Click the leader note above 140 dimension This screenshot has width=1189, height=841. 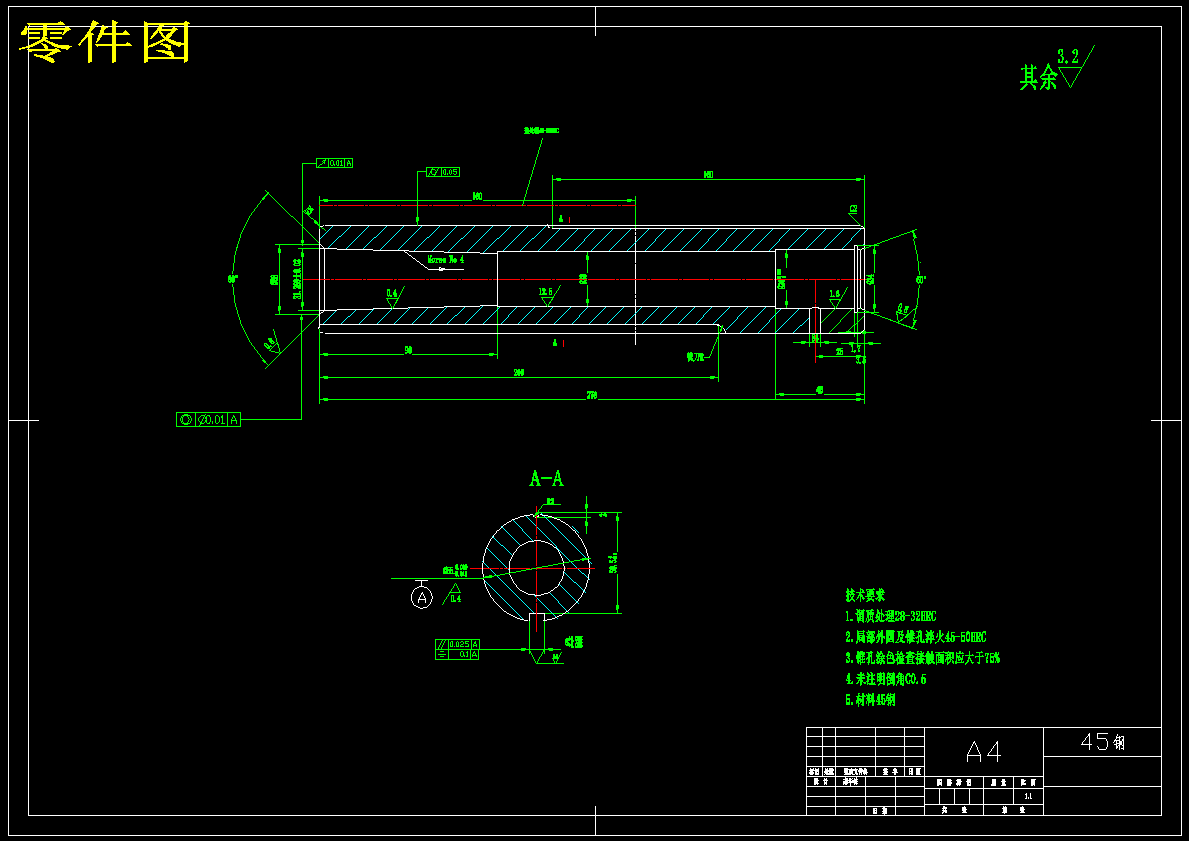pos(541,130)
